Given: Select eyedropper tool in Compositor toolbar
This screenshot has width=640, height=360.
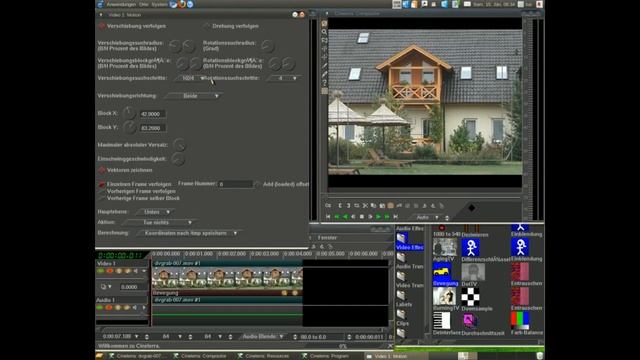Looking at the screenshot, I should click(324, 74).
